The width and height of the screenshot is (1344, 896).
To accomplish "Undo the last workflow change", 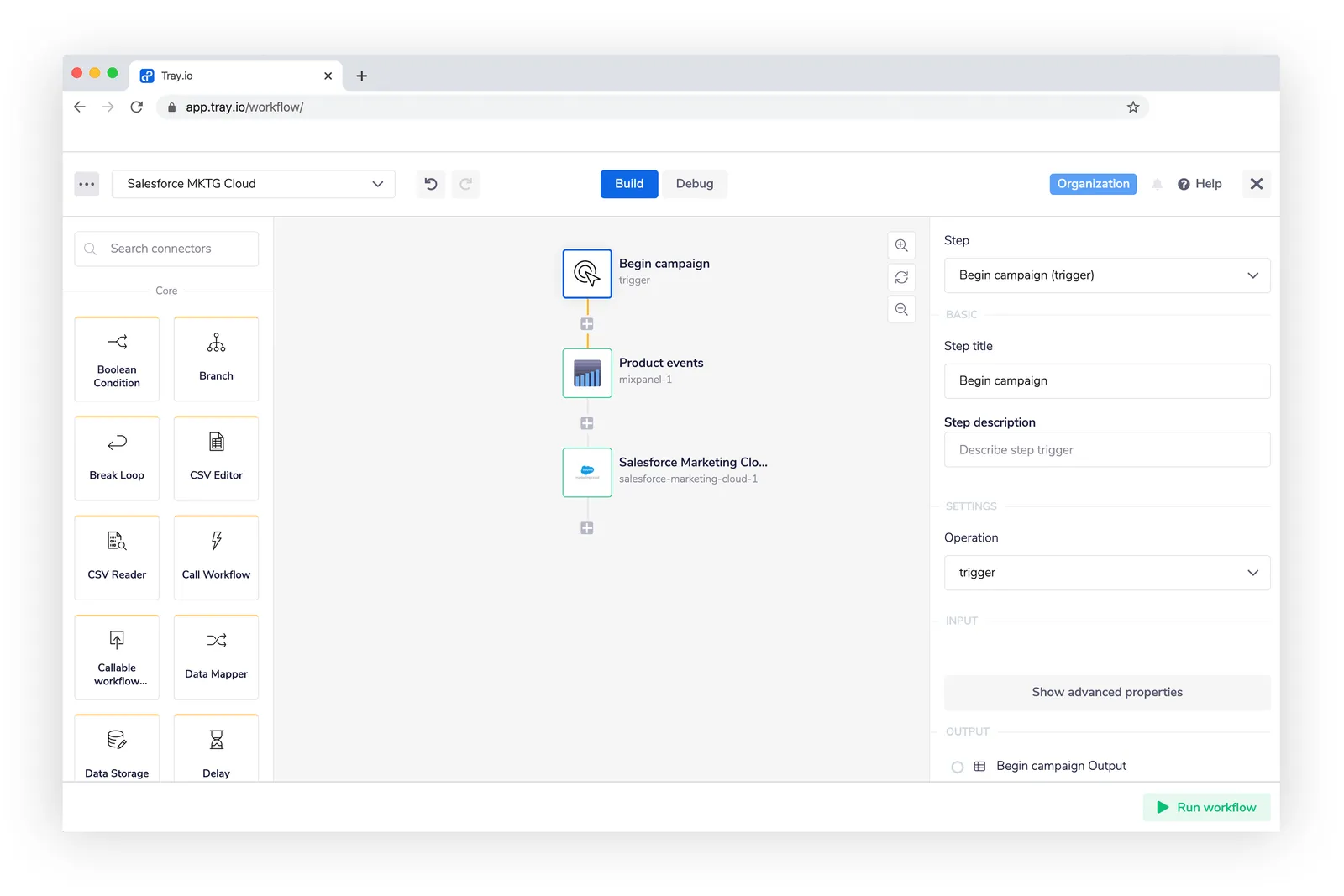I will tap(431, 184).
